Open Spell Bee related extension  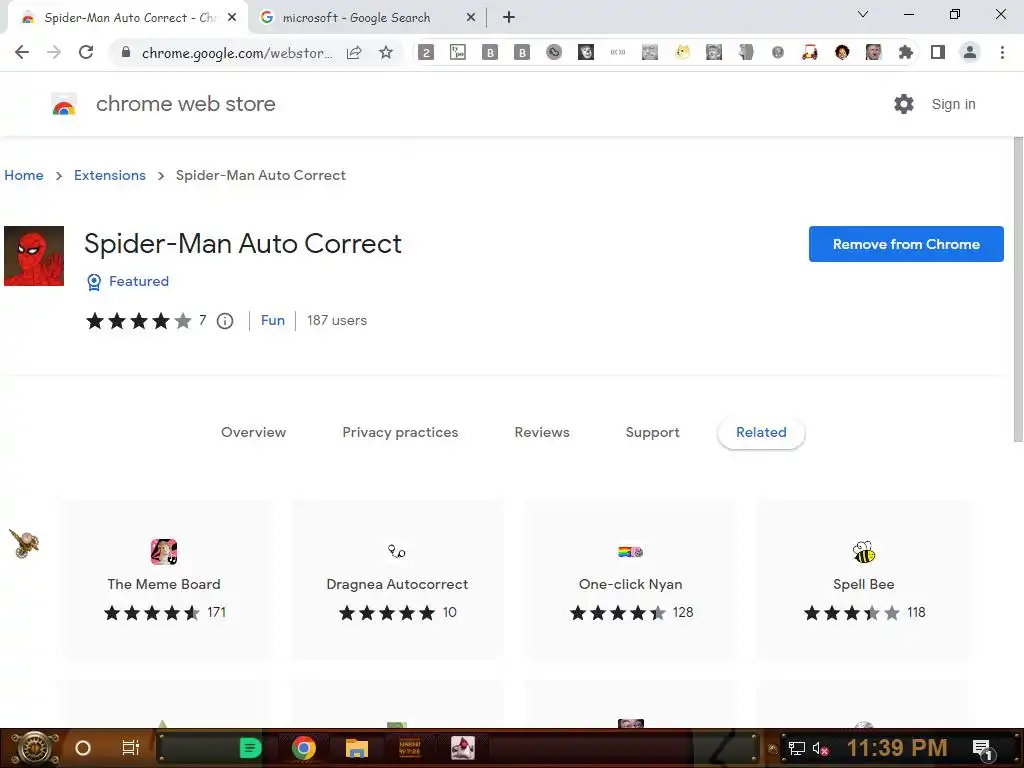tap(863, 579)
